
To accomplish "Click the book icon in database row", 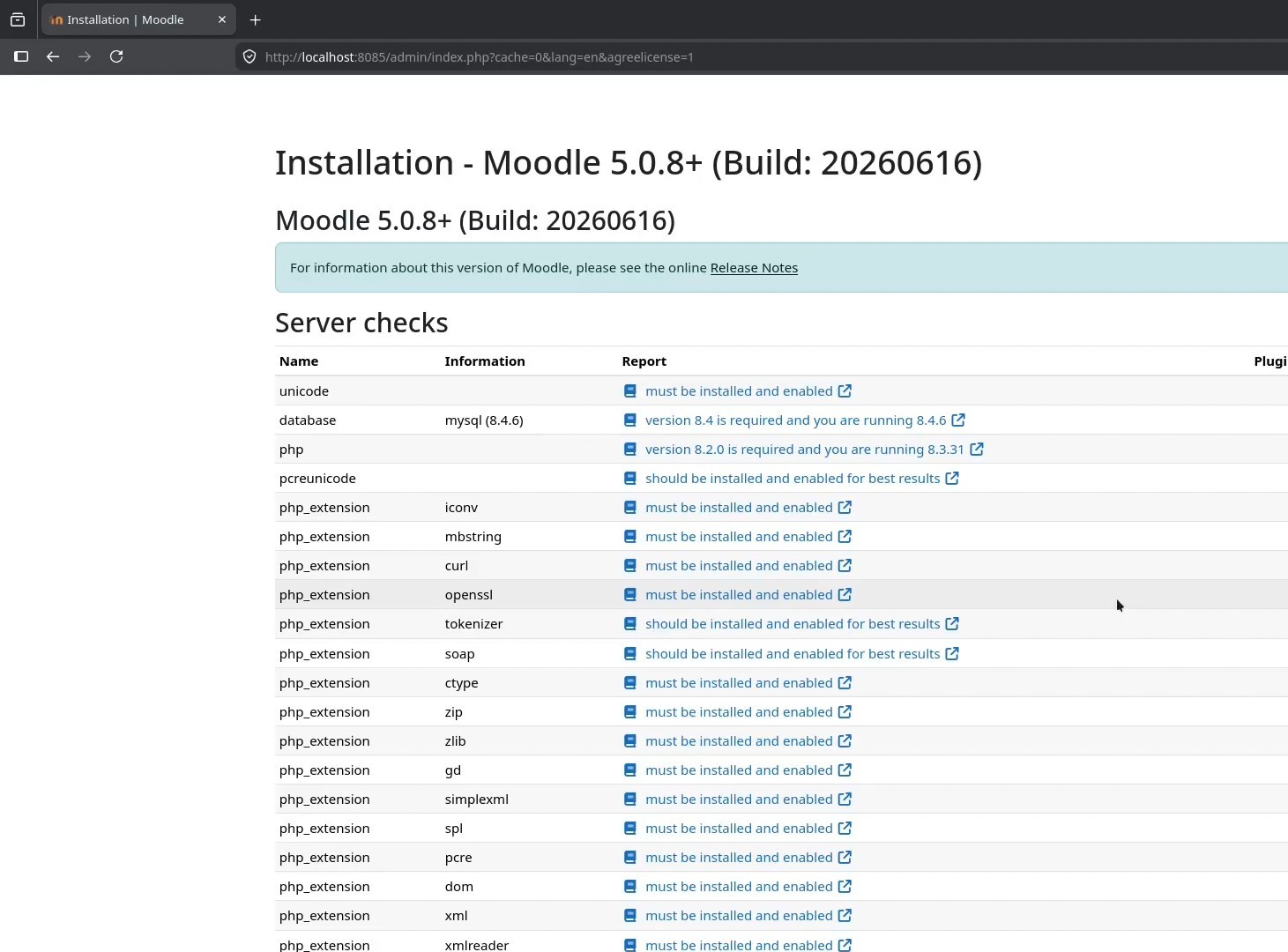I will tap(630, 420).
